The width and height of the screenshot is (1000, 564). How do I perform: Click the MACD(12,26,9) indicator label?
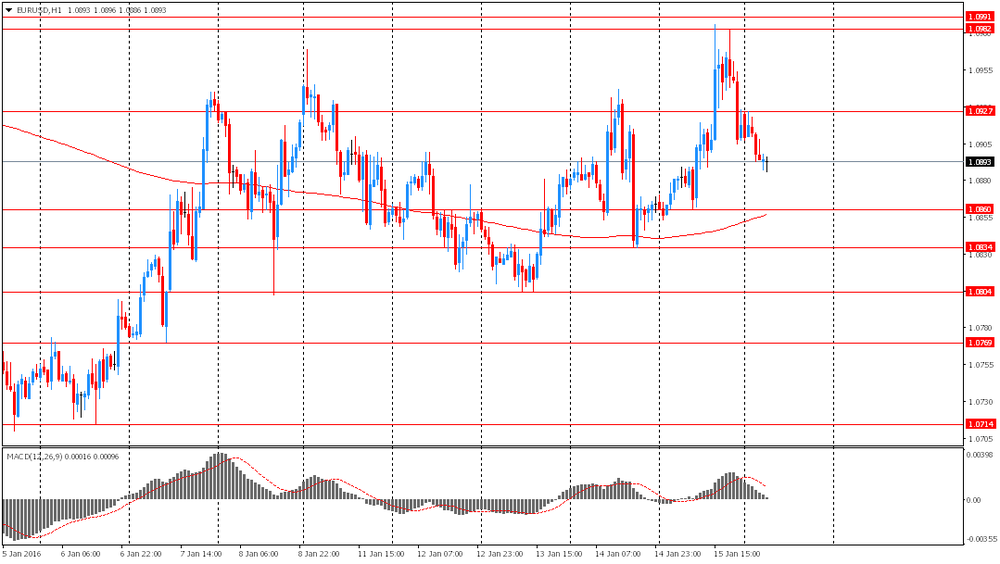(37, 456)
